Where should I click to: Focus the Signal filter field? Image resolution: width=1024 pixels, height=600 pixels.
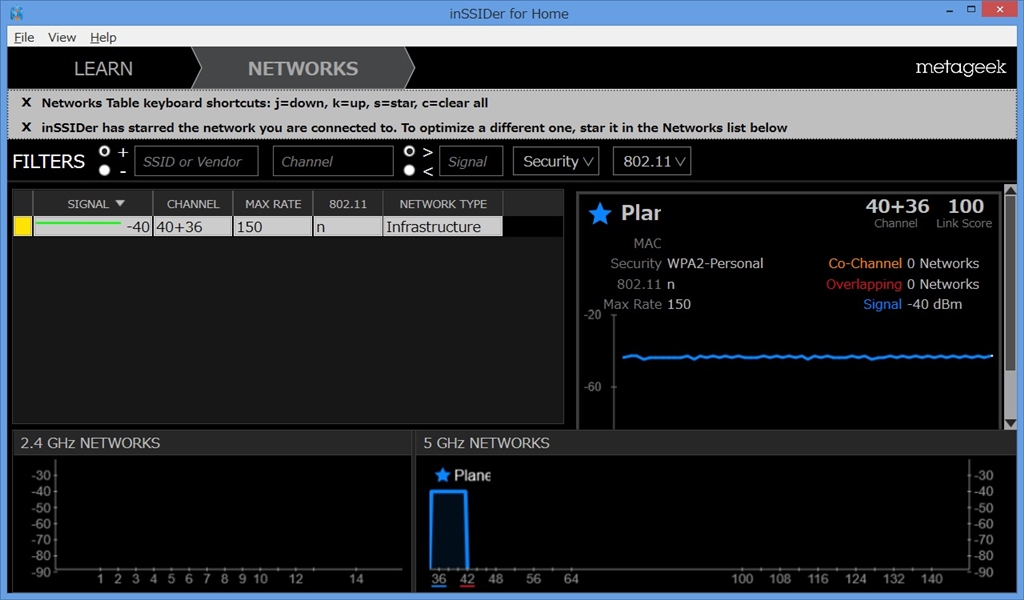(x=471, y=161)
